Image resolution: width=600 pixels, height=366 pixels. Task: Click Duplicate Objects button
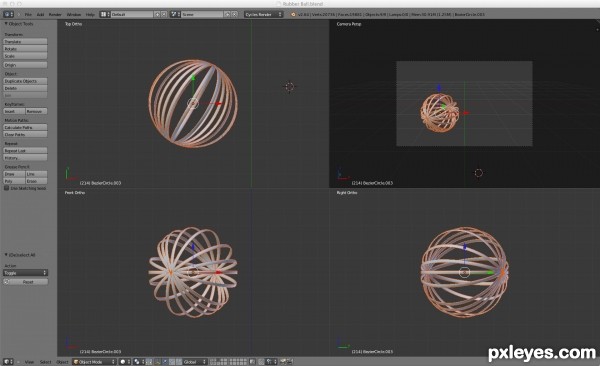coord(25,81)
